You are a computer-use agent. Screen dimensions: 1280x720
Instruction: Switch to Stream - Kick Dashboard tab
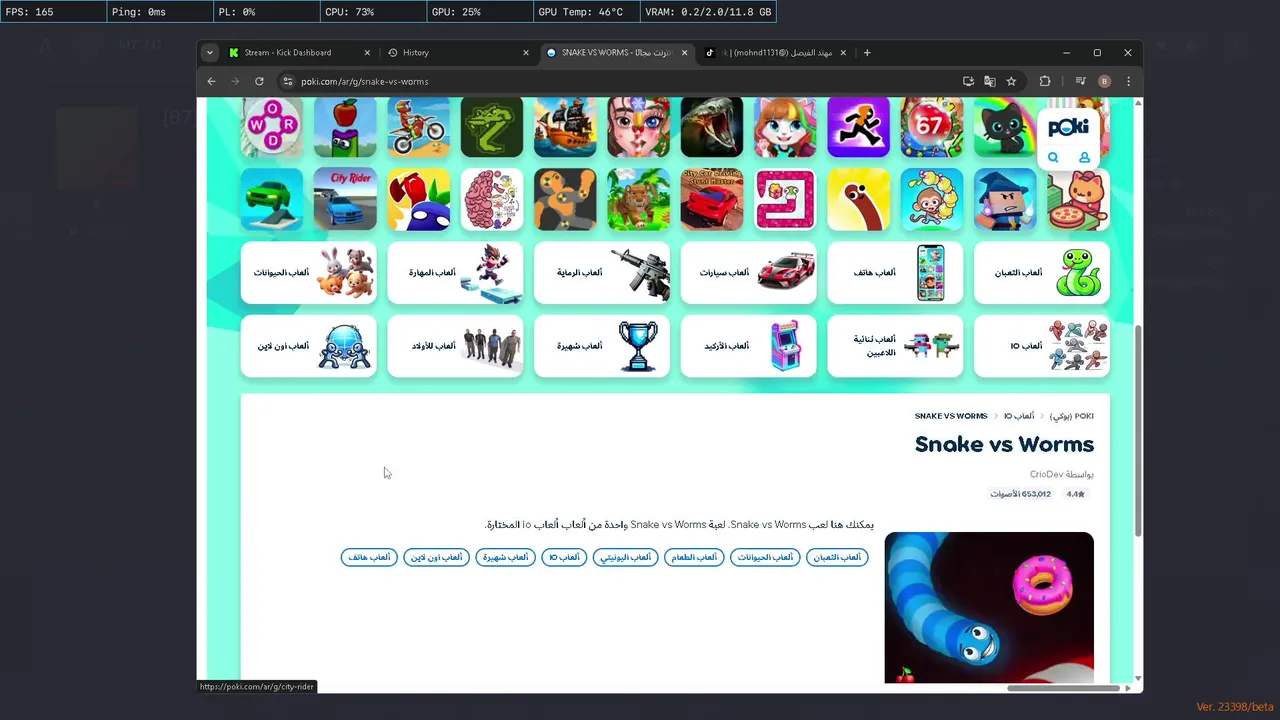pyautogui.click(x=299, y=53)
